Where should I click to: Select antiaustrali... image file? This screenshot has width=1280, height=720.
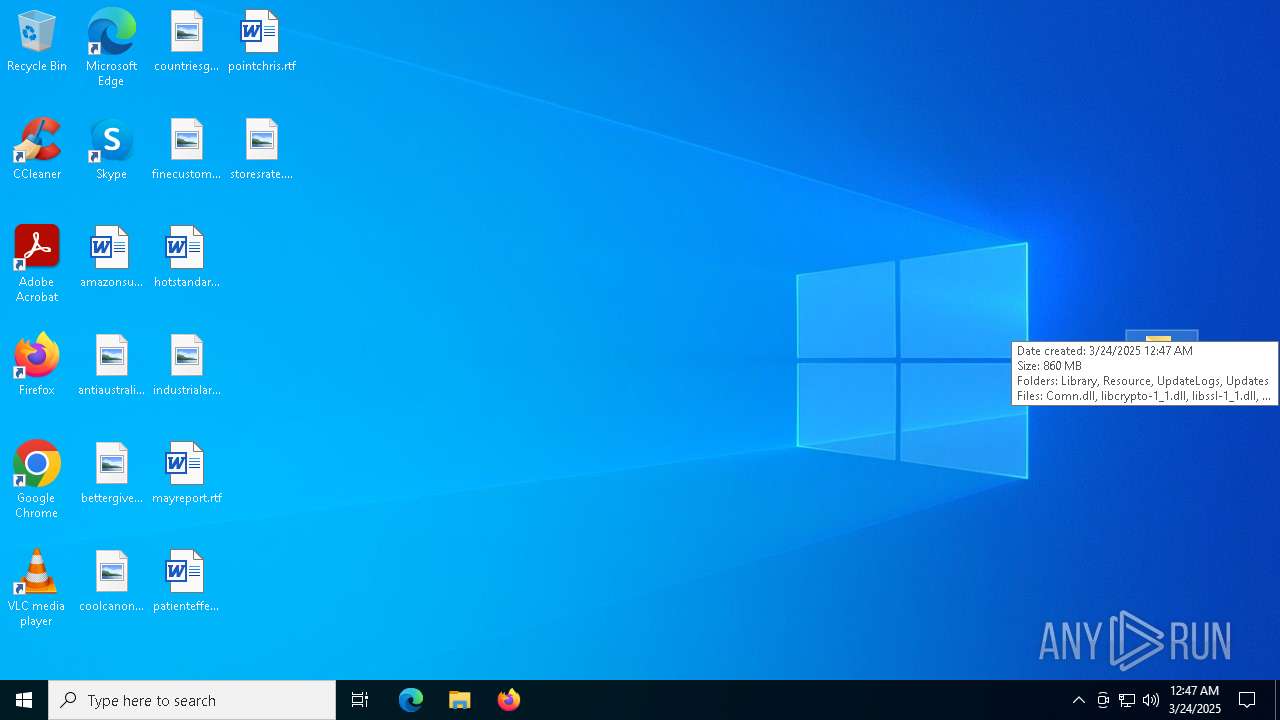pos(111,366)
